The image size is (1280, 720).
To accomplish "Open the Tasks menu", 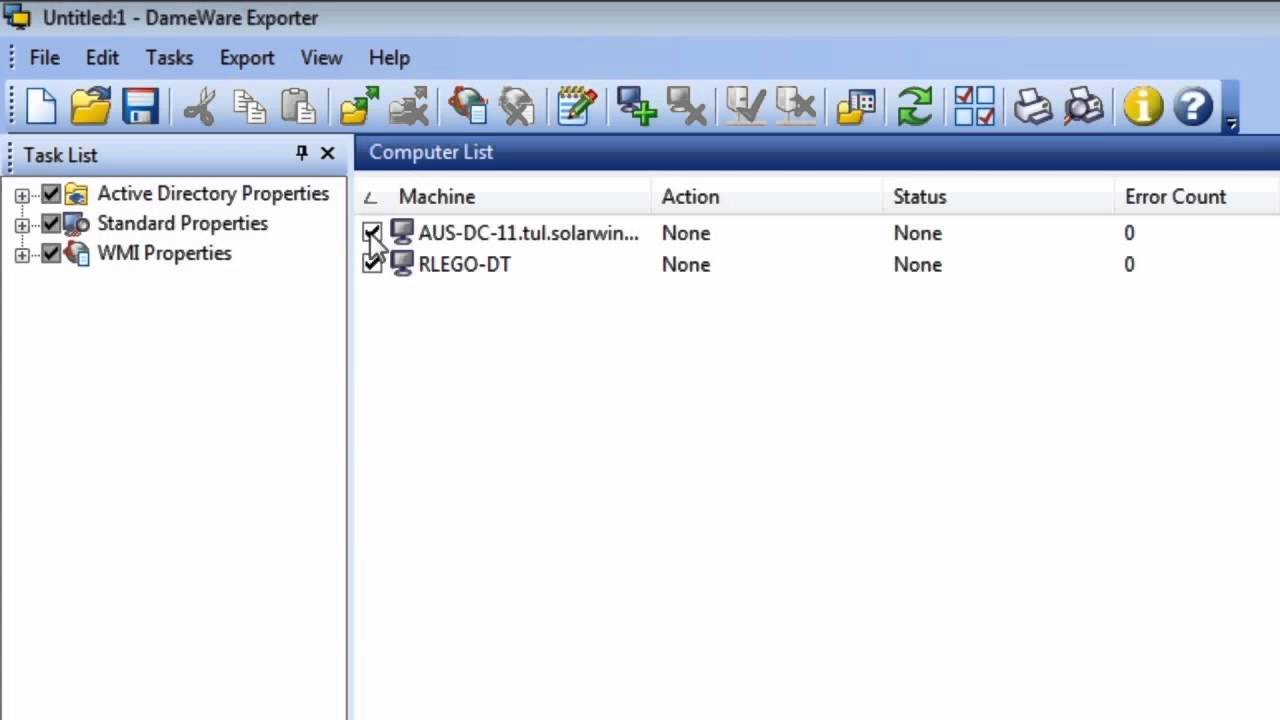I will coord(169,57).
